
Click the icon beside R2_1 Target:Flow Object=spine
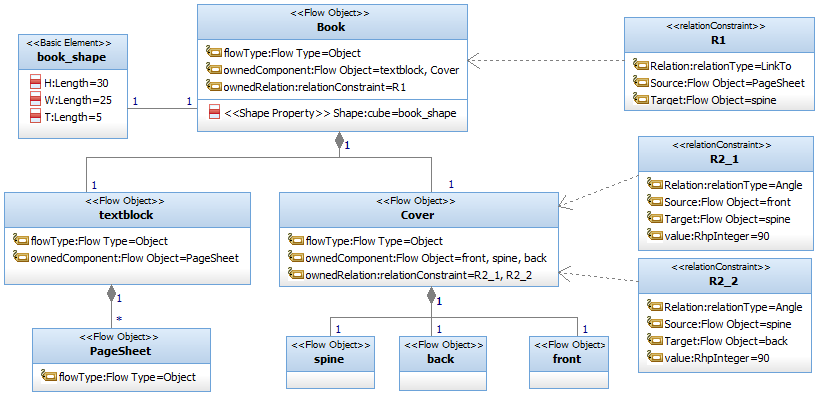[654, 218]
